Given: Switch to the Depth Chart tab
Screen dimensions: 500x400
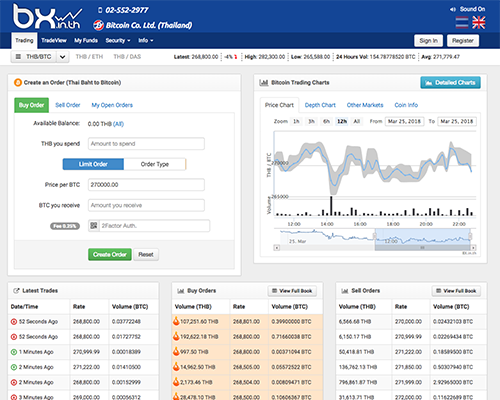Looking at the screenshot, I should click(x=320, y=105).
